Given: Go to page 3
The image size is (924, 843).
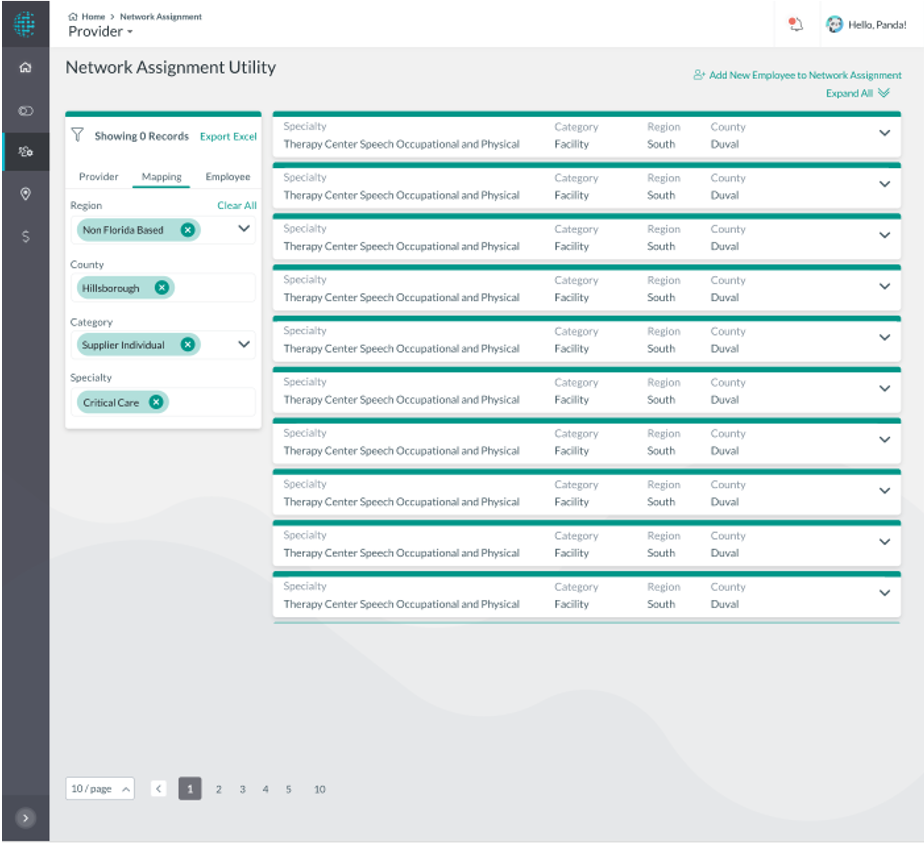Looking at the screenshot, I should (242, 789).
